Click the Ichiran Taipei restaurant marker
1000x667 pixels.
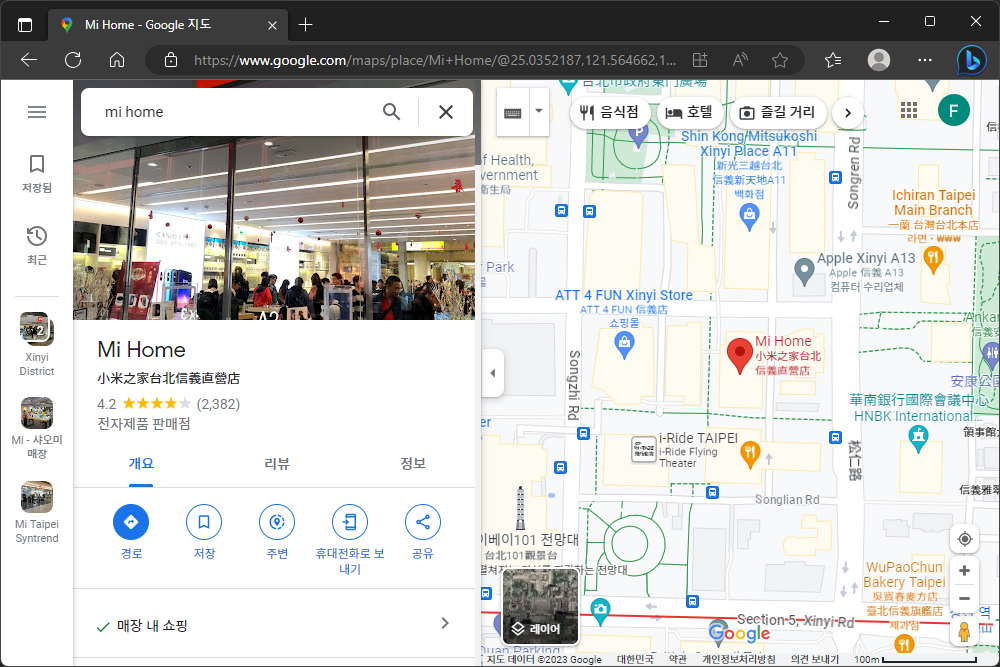(933, 260)
